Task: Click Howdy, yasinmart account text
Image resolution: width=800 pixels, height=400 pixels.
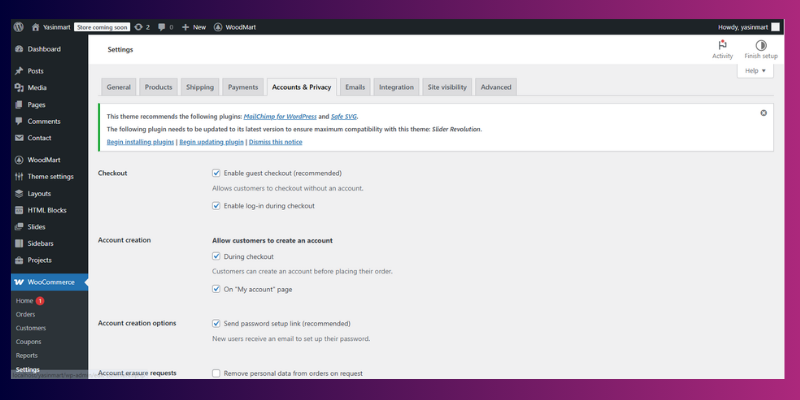Action: point(743,27)
